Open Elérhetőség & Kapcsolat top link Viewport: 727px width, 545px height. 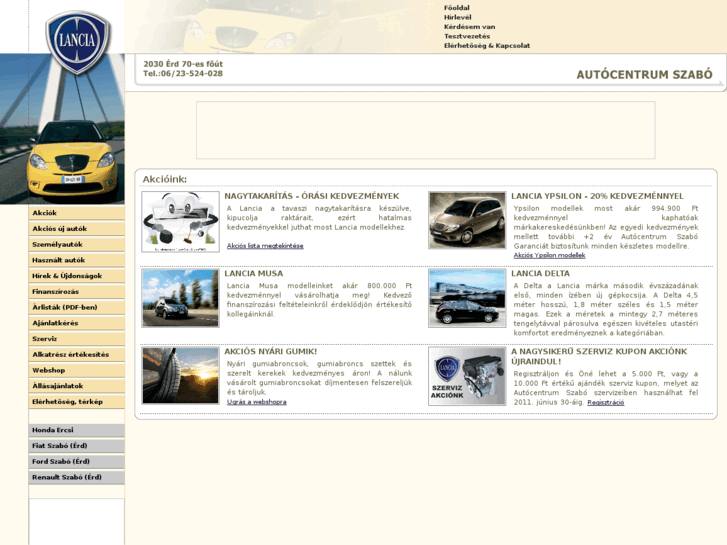click(x=487, y=45)
